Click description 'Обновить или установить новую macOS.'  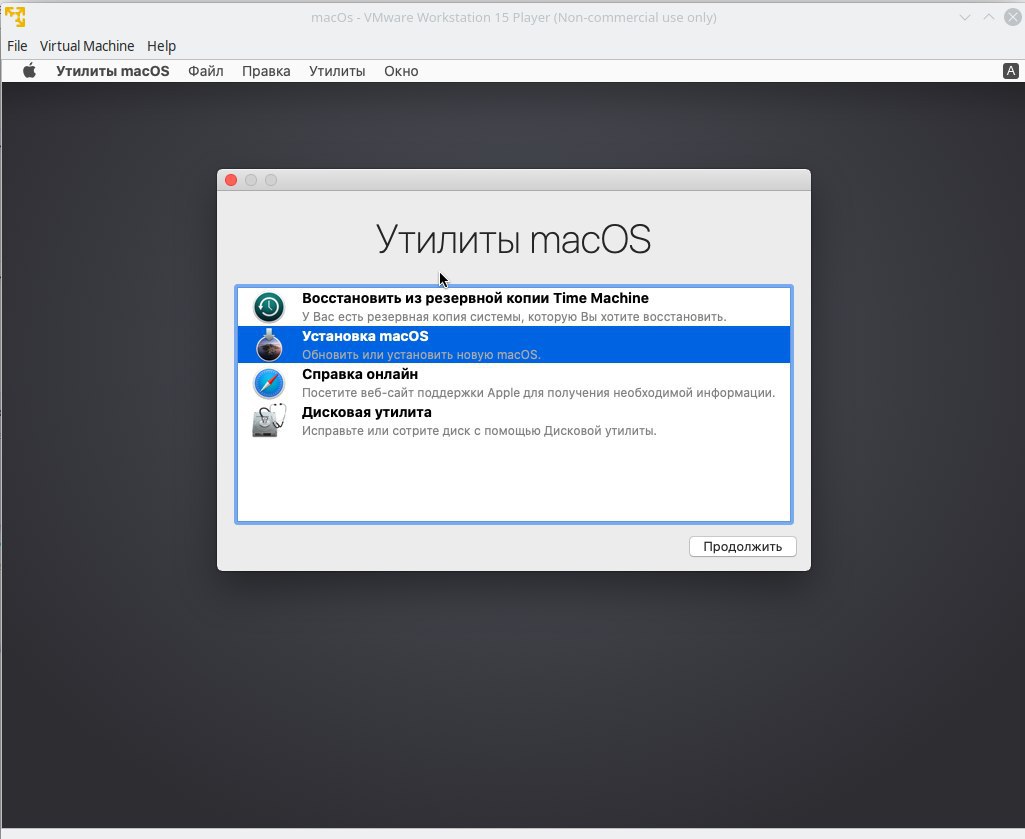pos(421,355)
